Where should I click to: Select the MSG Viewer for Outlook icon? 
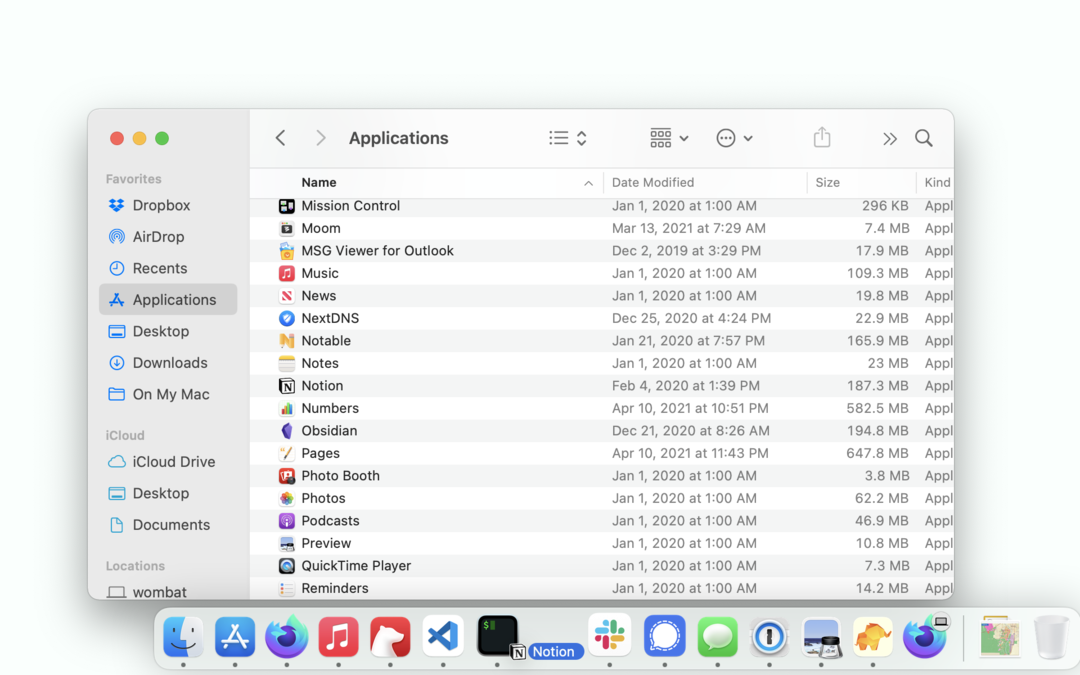tap(287, 251)
